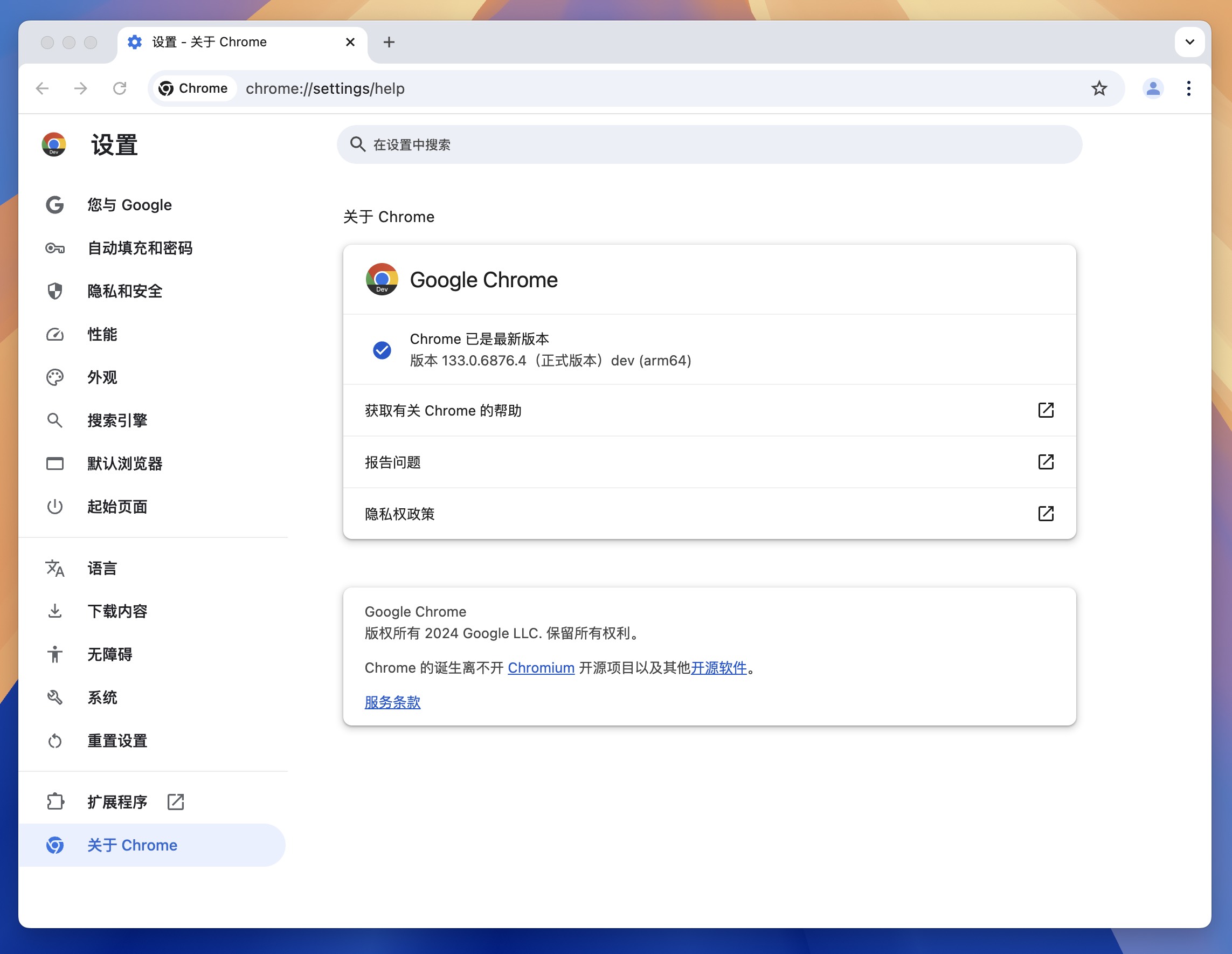Click the palette appearance icon
1232x954 pixels.
[55, 377]
